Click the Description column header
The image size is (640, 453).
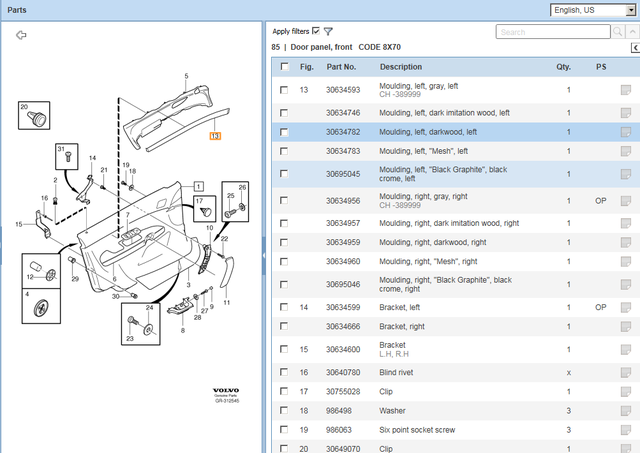(400, 67)
